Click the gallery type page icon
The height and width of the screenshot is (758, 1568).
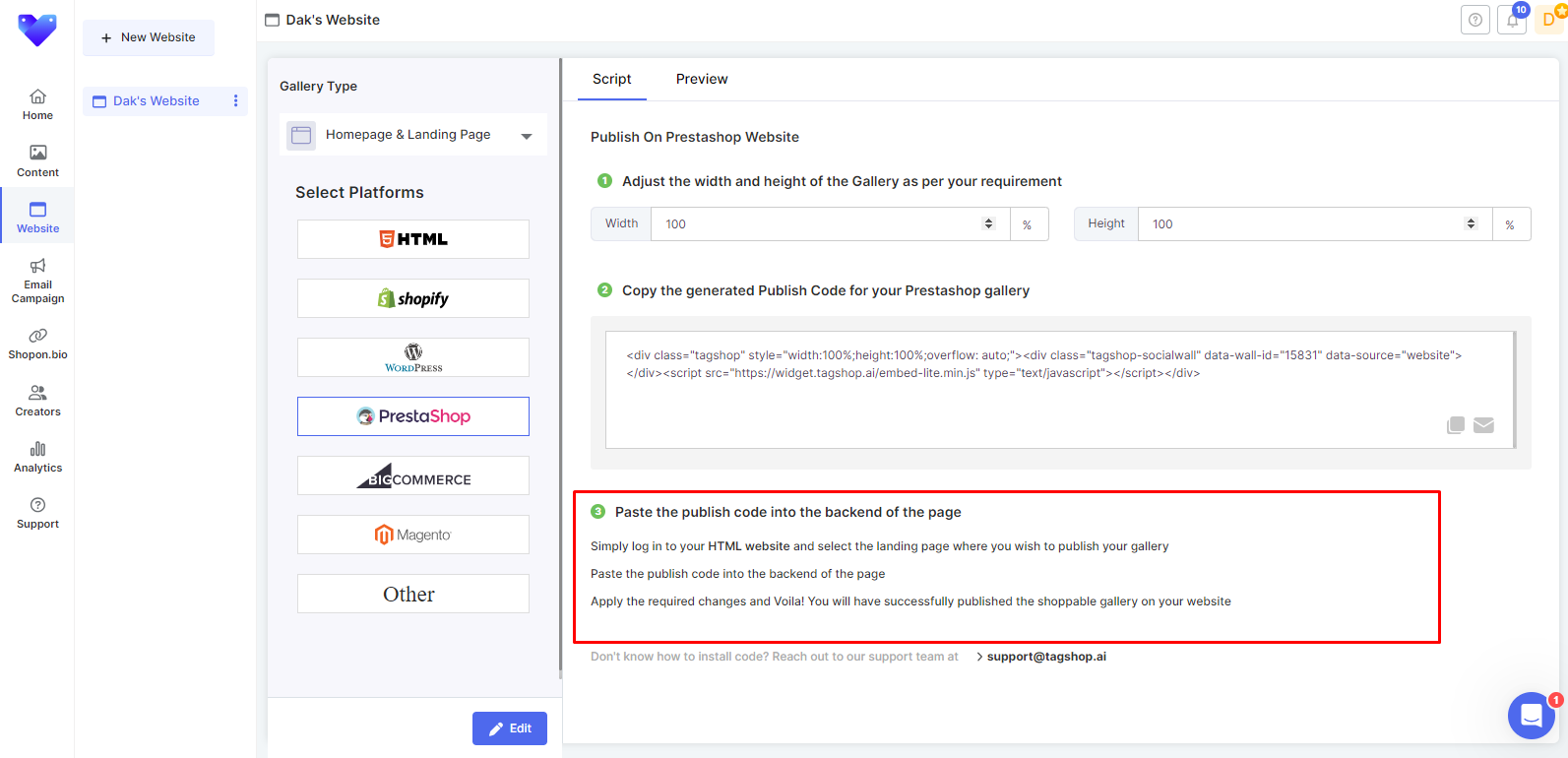[x=301, y=135]
